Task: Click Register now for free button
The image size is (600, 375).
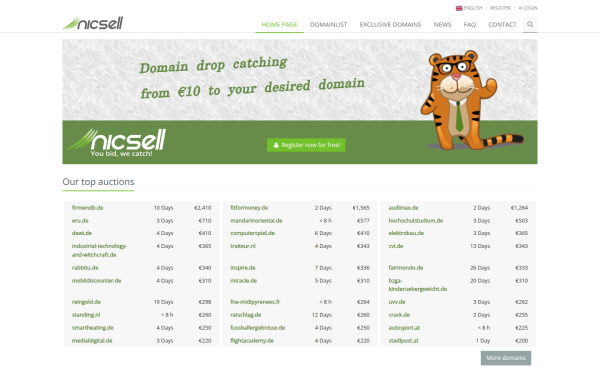Action: click(x=306, y=145)
